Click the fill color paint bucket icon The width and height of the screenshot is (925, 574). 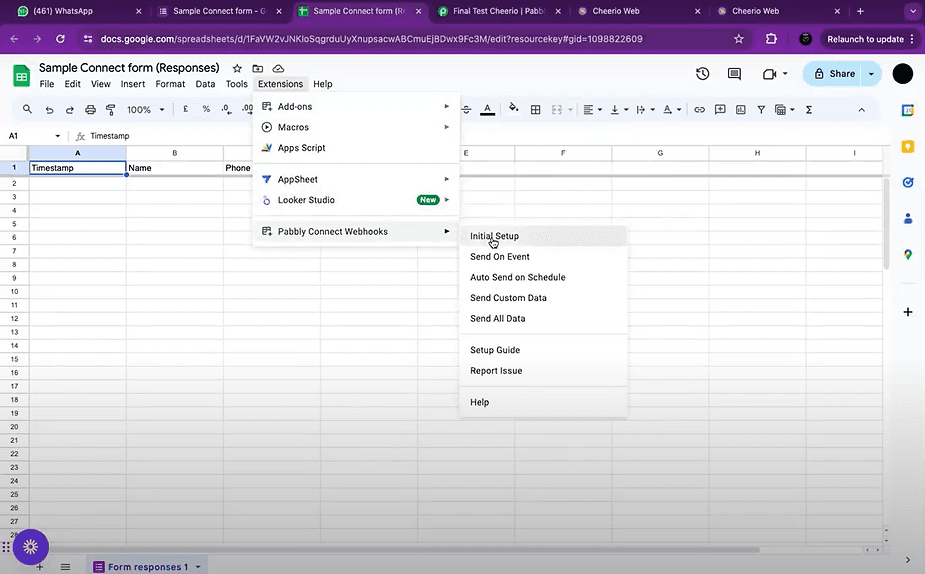click(x=513, y=109)
